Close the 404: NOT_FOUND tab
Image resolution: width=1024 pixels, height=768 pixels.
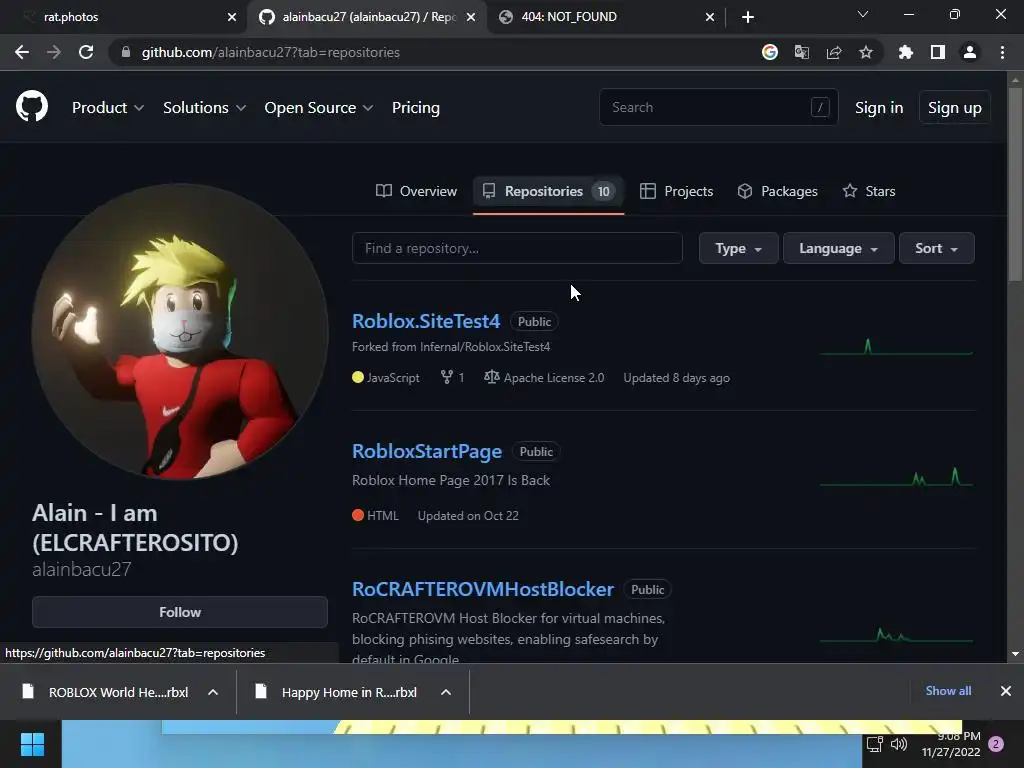710,17
